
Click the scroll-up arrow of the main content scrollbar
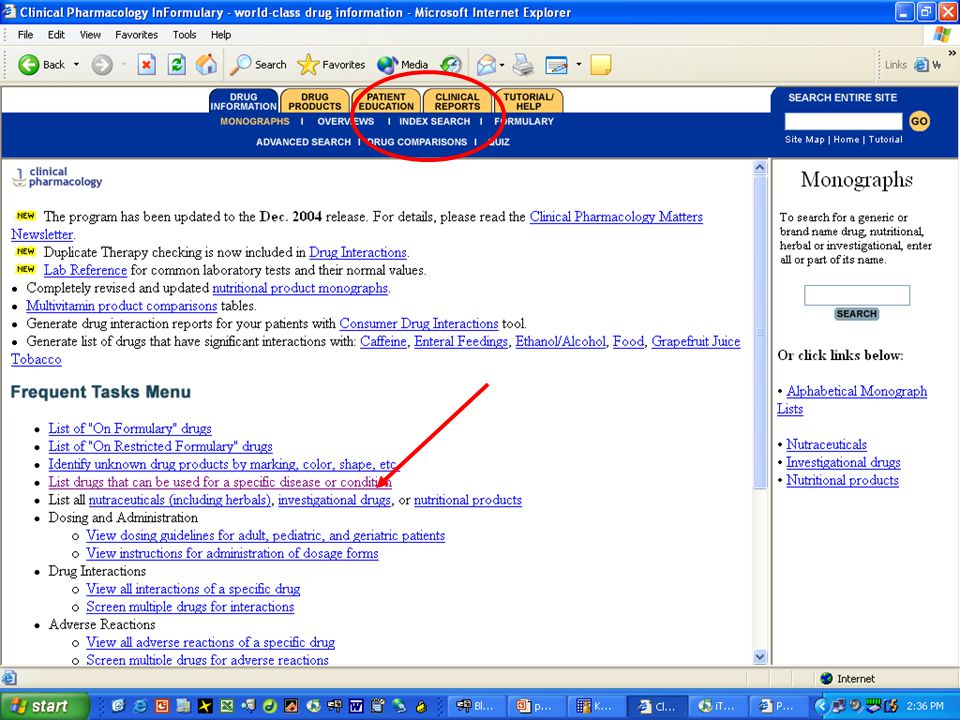point(760,167)
